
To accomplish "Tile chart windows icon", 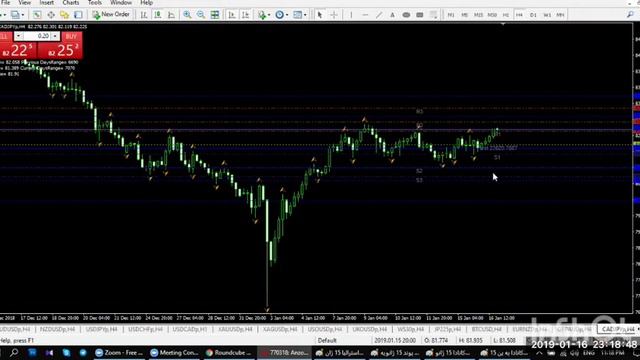I will tap(215, 15).
